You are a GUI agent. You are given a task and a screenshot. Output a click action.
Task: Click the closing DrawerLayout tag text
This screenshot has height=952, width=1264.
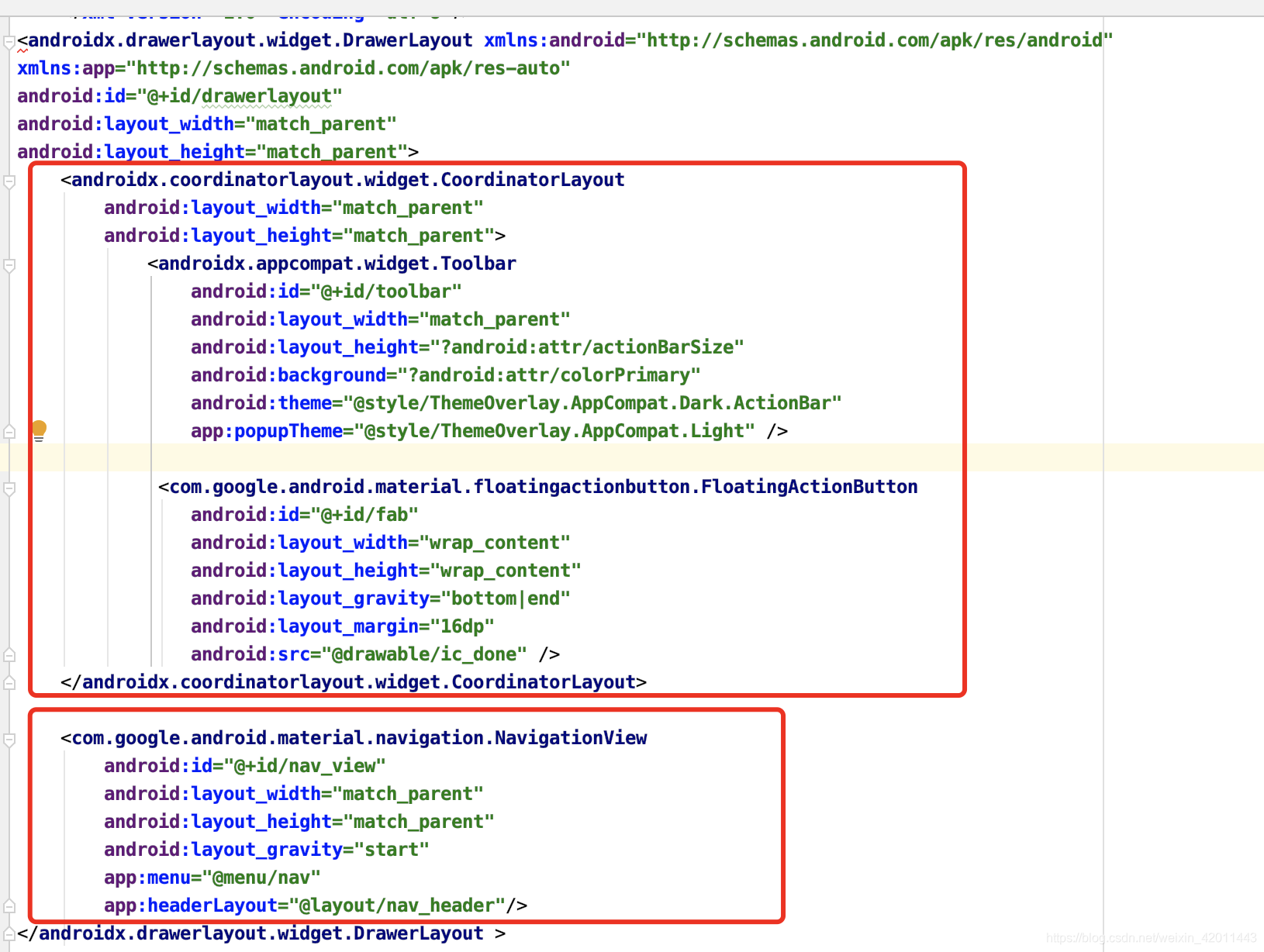coord(261,933)
